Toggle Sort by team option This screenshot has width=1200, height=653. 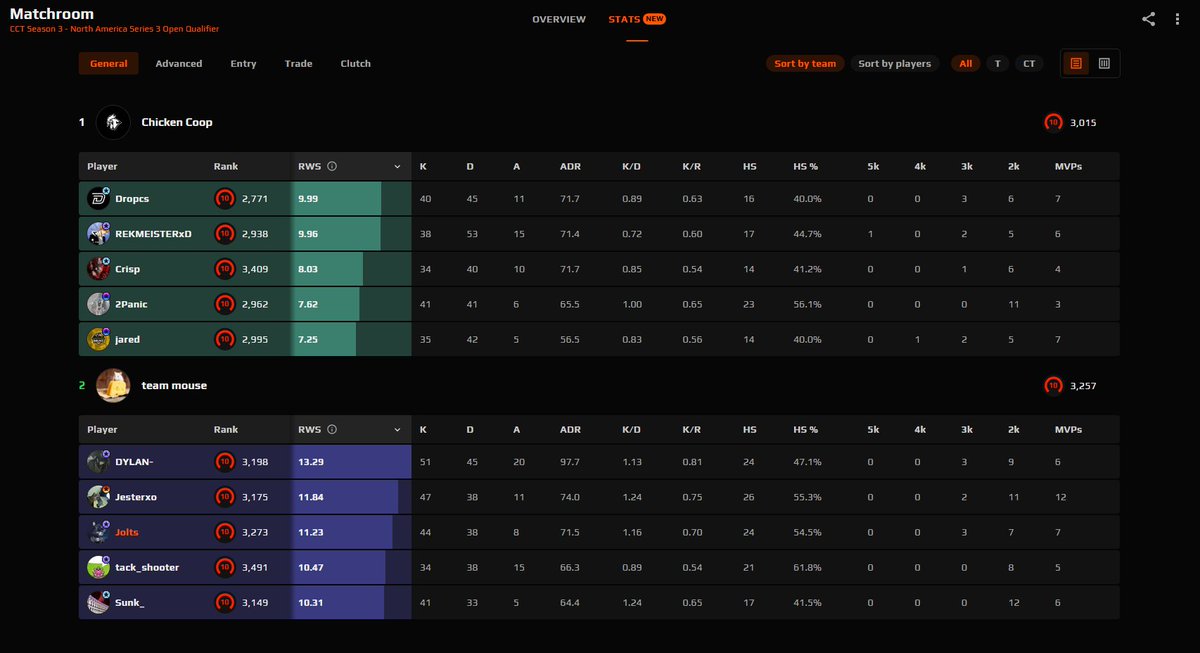coord(805,63)
